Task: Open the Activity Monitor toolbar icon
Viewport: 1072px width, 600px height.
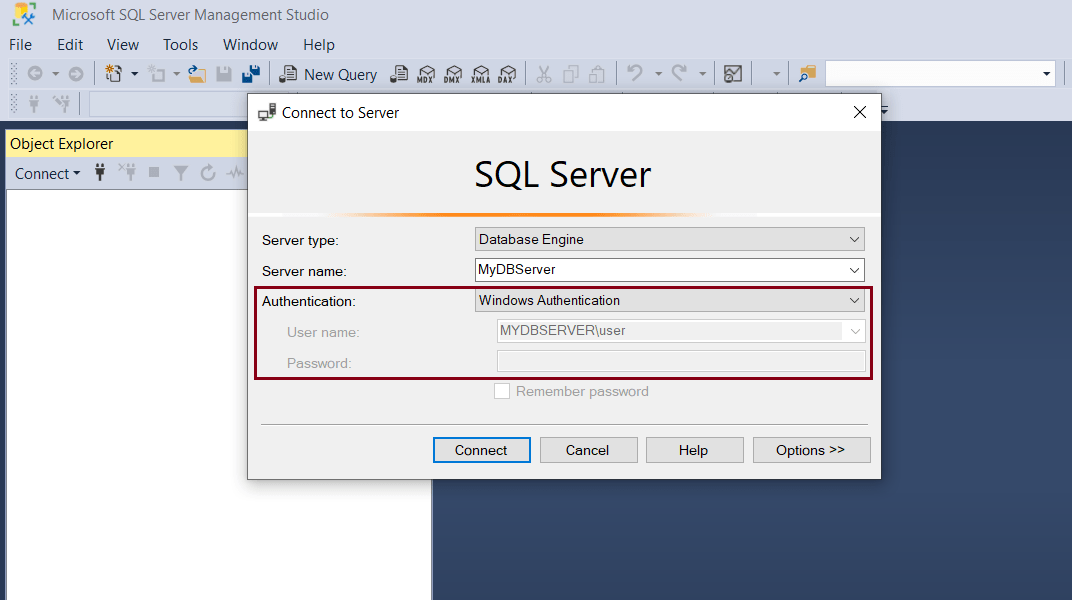Action: coord(733,74)
